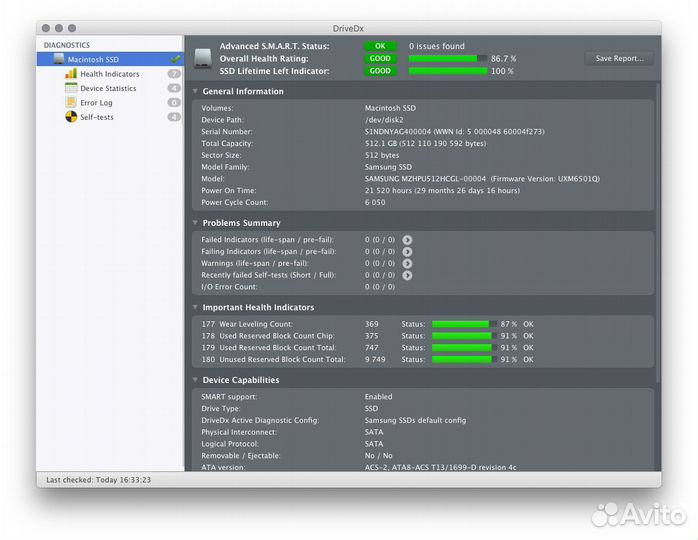698x540 pixels.
Task: Click the Device Statistics count badge
Action: tap(174, 88)
